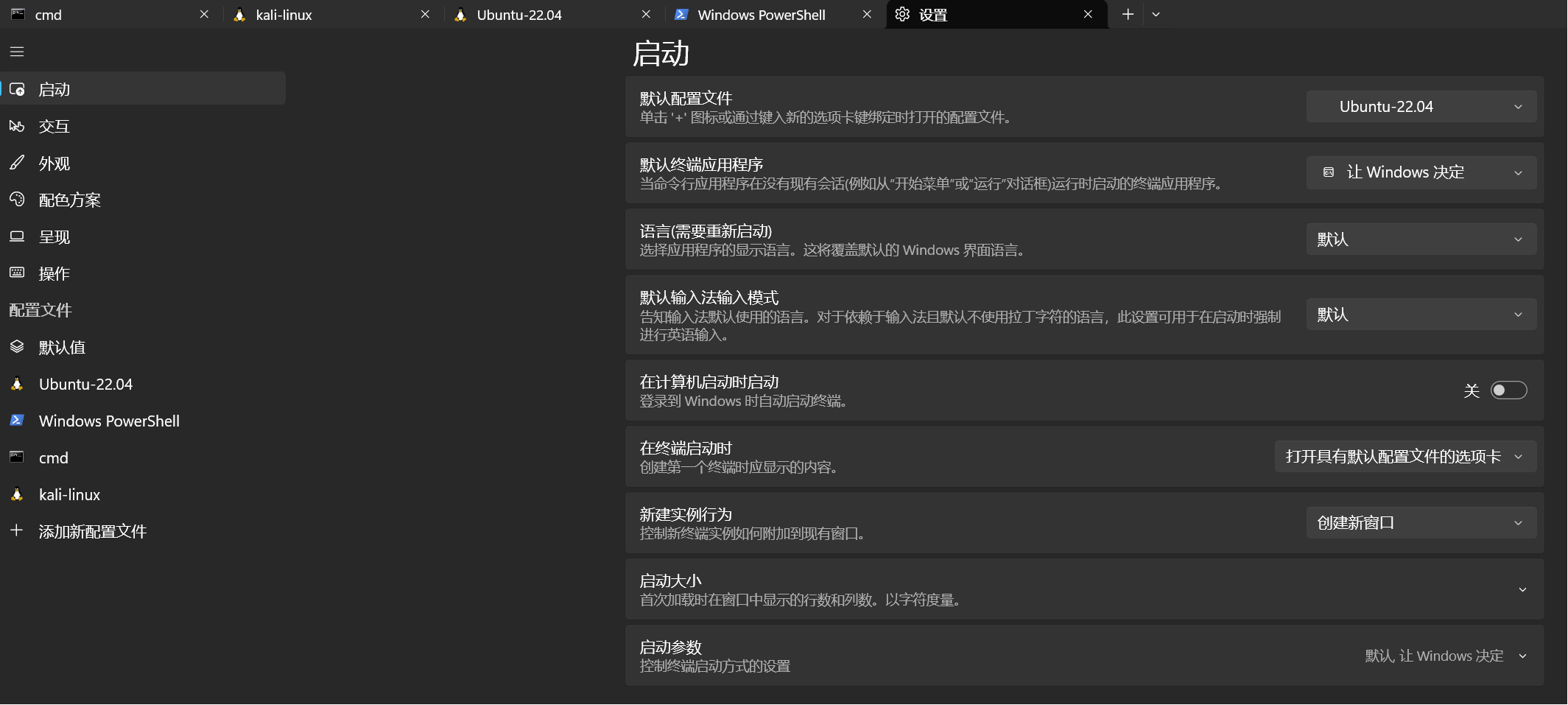Open 默认终端应用程序 dropdown
Screen dimensions: 1568x705
(1421, 172)
